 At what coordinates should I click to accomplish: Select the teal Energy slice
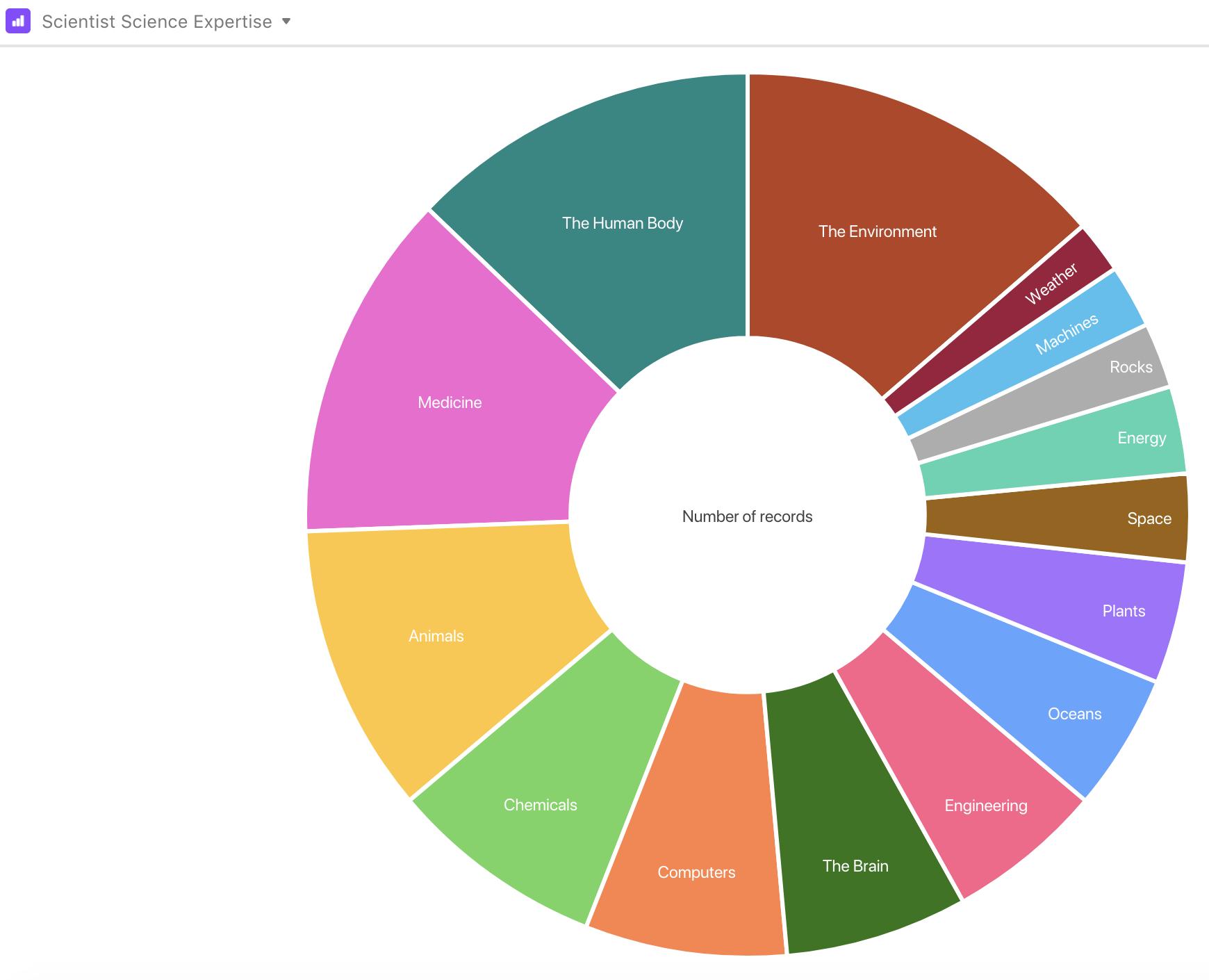[1140, 438]
